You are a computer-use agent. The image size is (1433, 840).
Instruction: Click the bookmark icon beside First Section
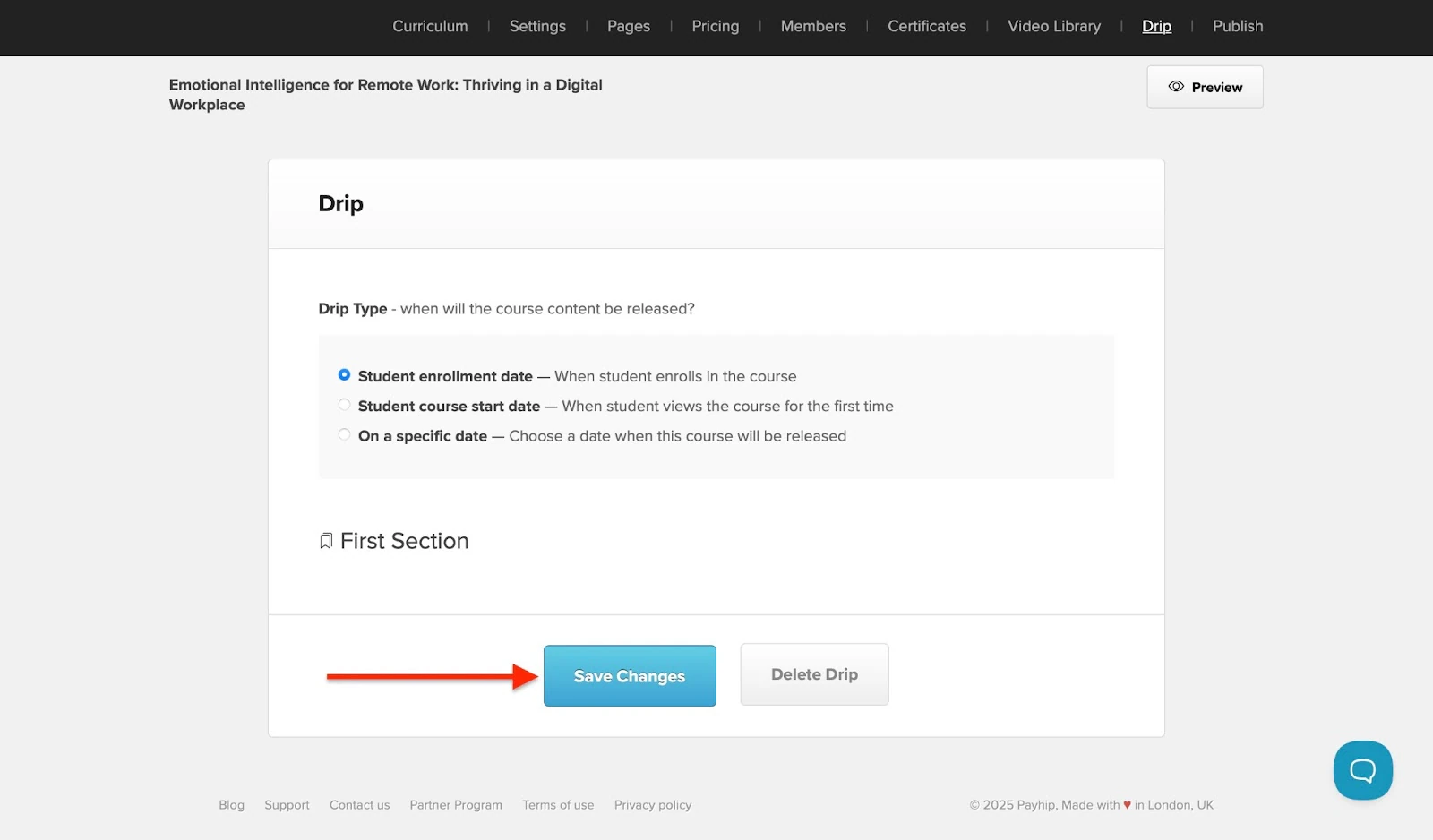pos(326,541)
